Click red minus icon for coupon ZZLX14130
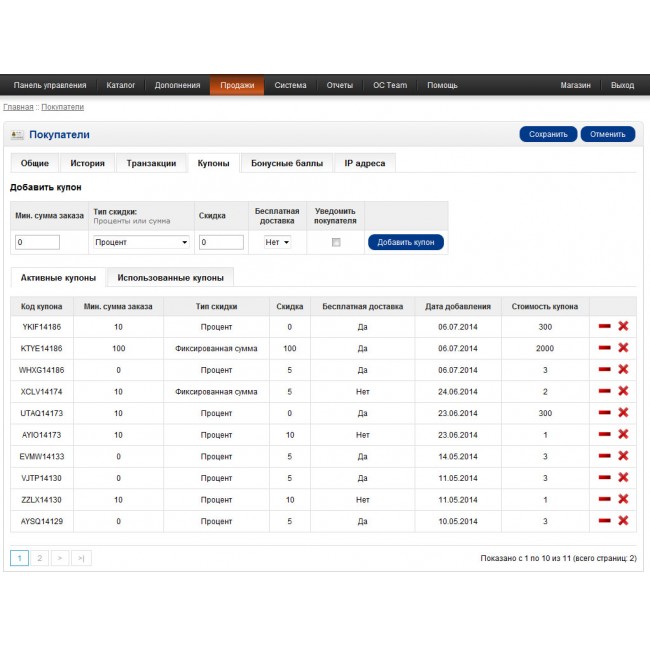 (x=604, y=499)
